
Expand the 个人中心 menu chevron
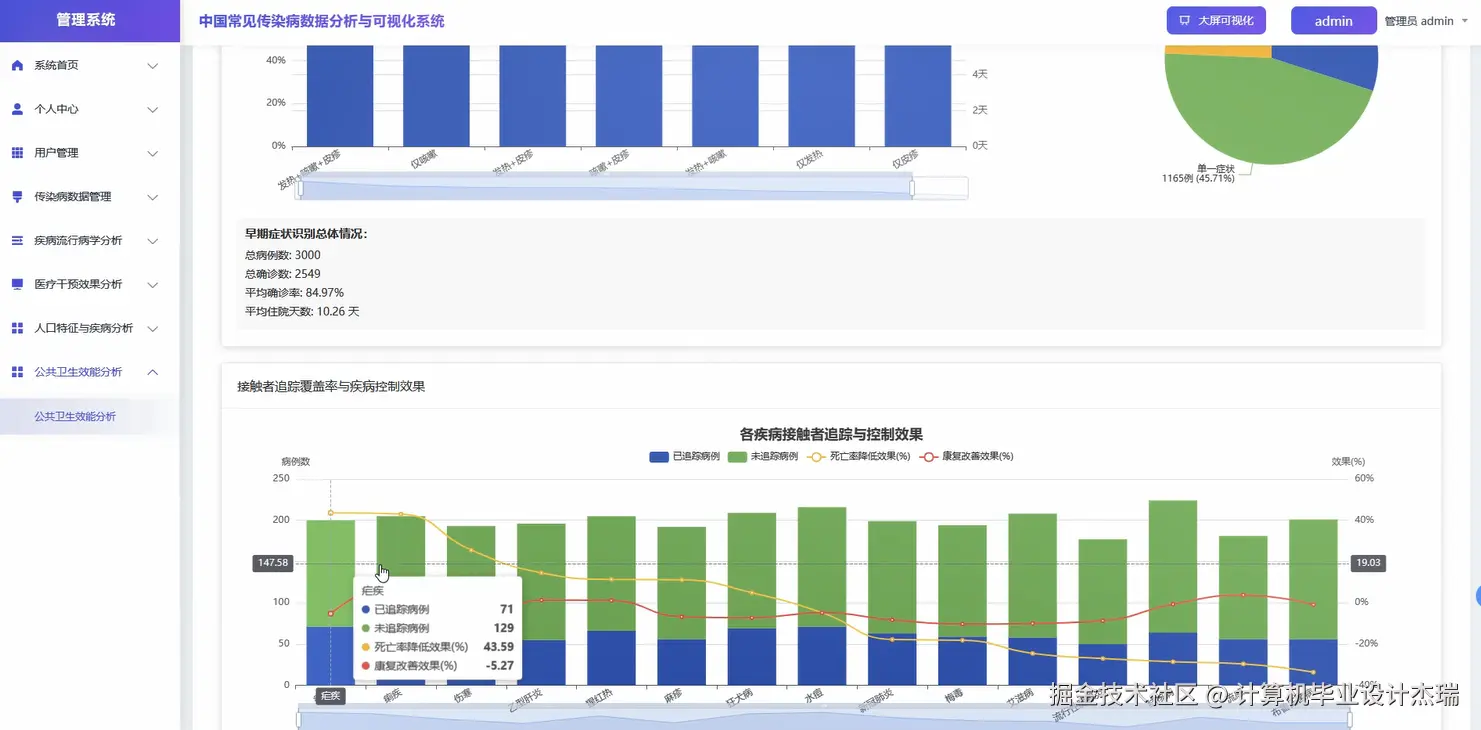coord(153,109)
